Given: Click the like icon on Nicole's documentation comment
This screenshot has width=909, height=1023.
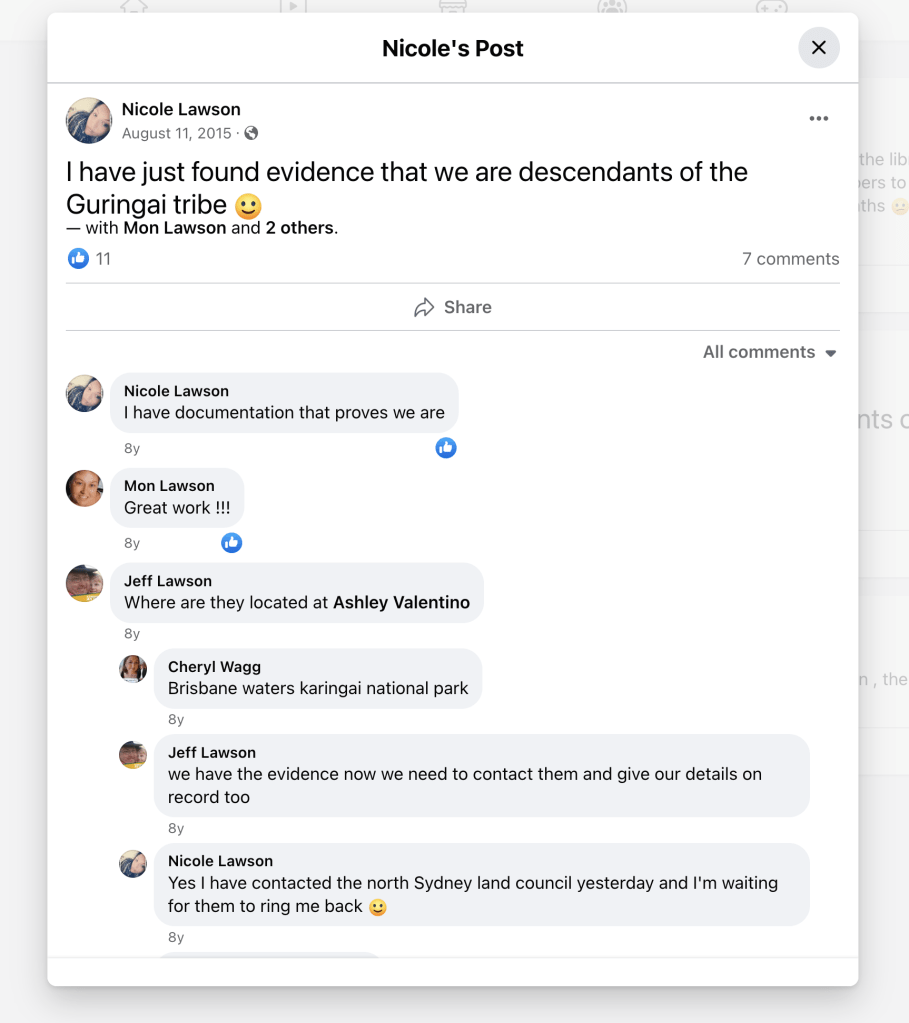Looking at the screenshot, I should (x=446, y=448).
